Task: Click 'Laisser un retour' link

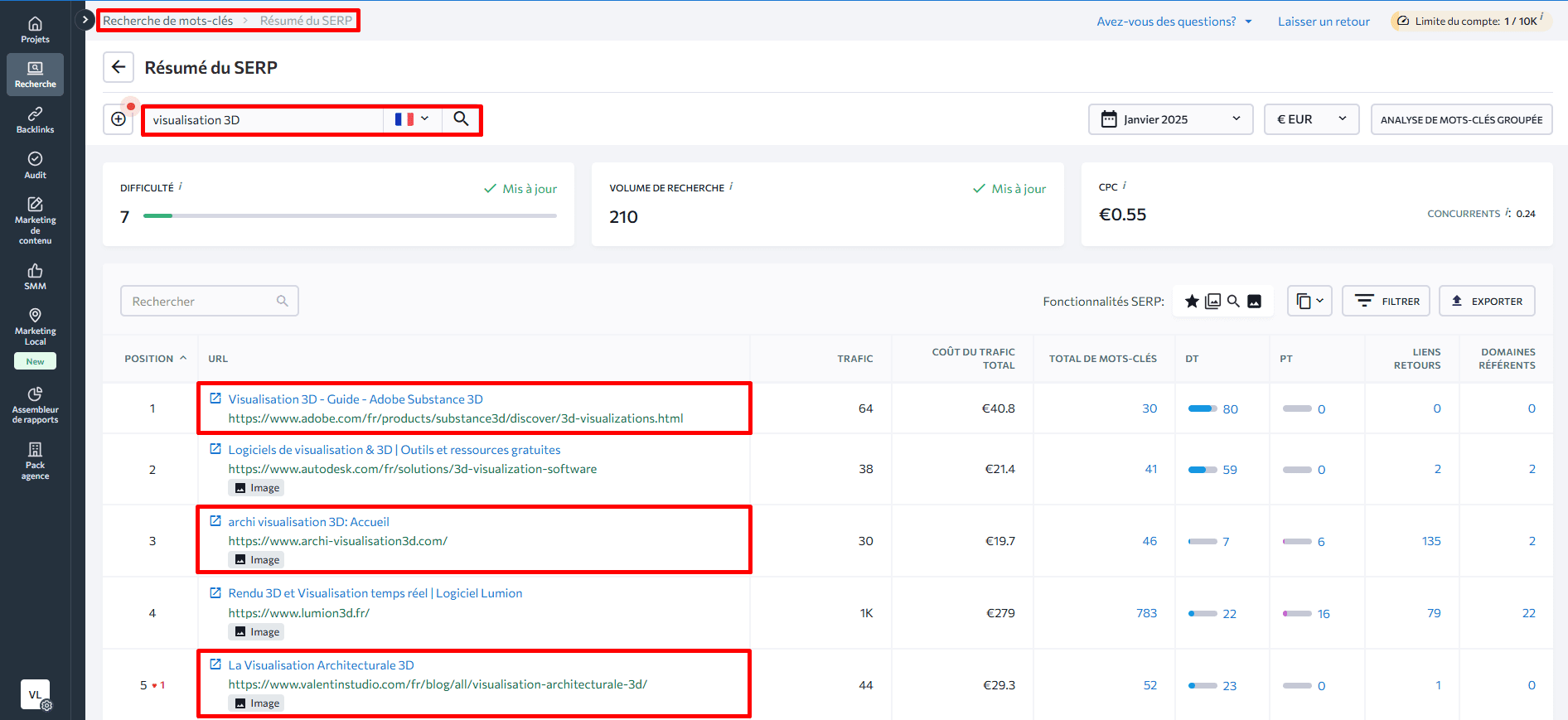Action: point(1324,22)
